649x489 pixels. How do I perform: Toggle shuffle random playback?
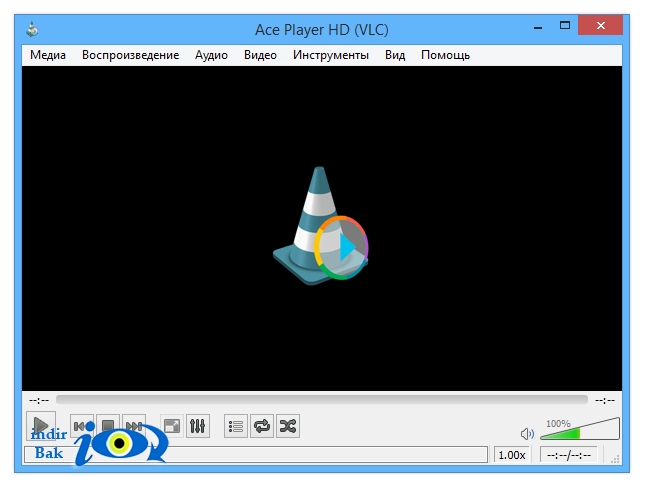288,426
